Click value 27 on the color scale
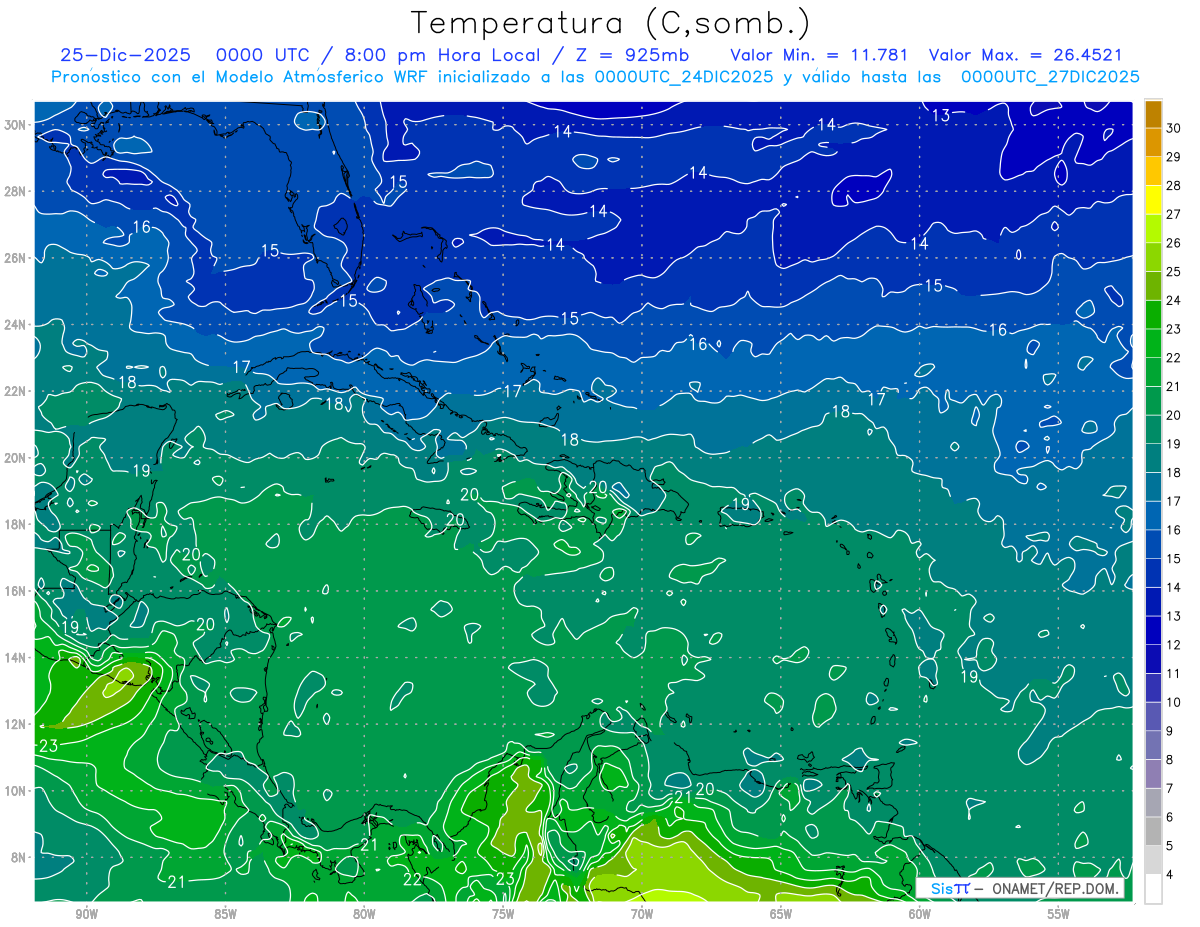The image size is (1200, 927). coord(1174,214)
